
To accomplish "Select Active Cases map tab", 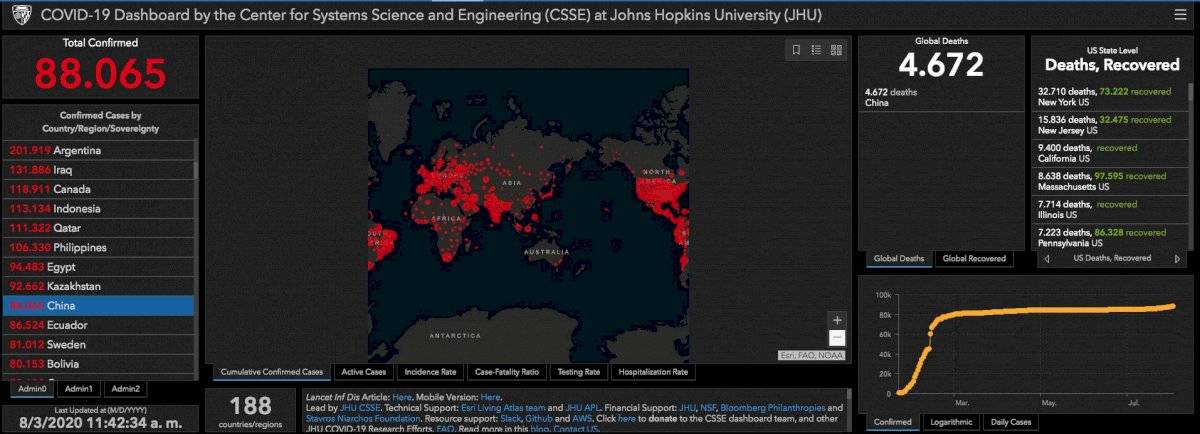I will coord(365,372).
